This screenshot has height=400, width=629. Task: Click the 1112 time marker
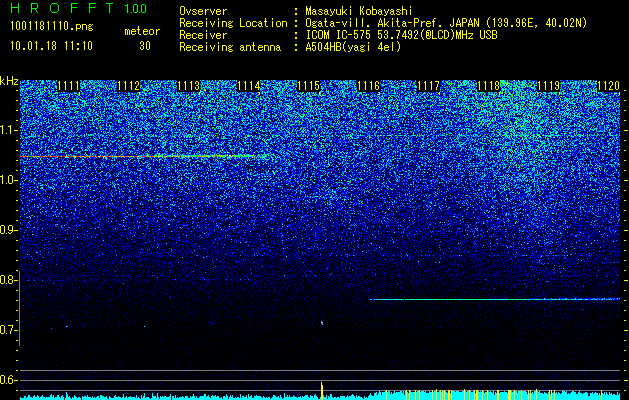pyautogui.click(x=128, y=86)
